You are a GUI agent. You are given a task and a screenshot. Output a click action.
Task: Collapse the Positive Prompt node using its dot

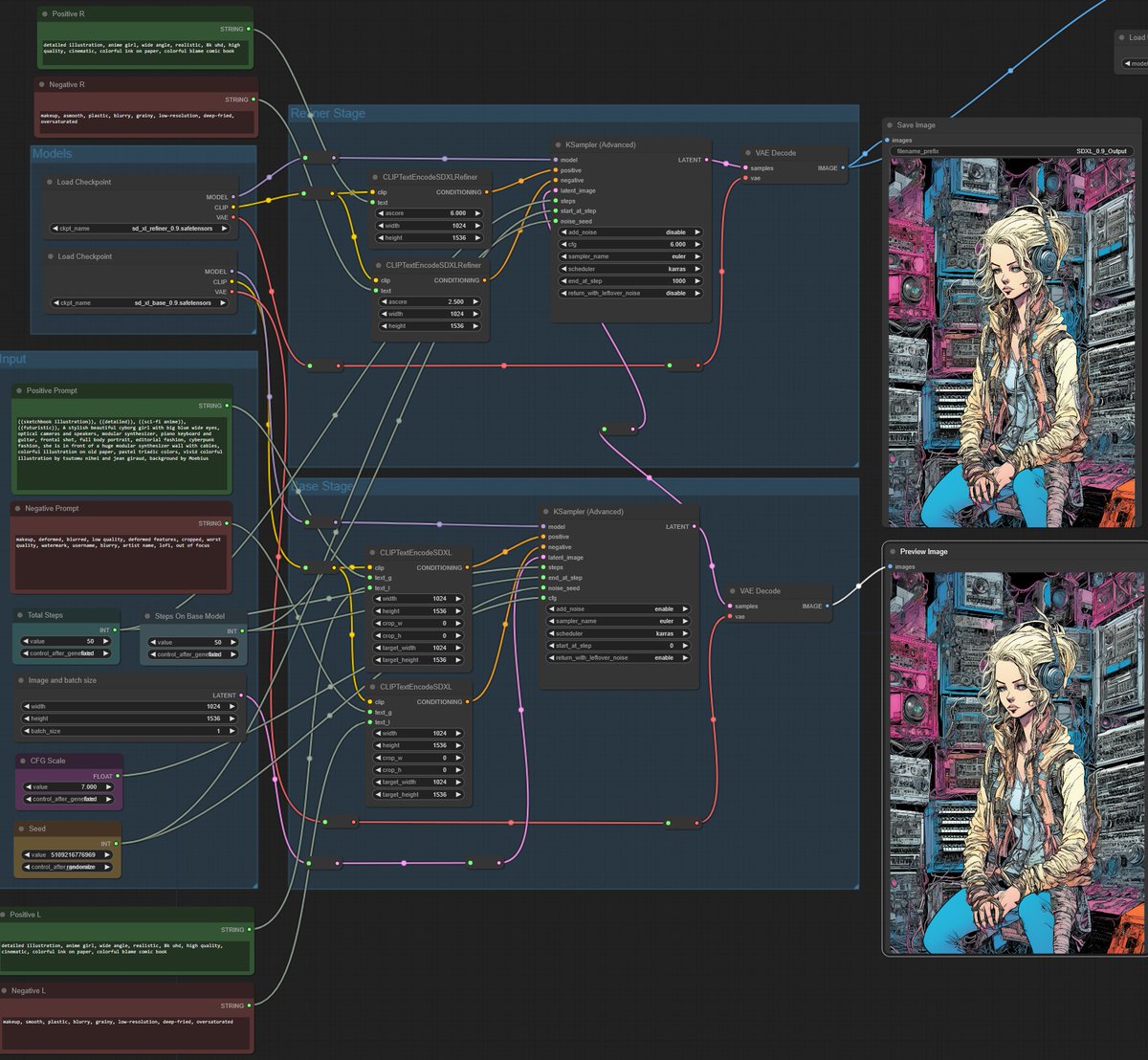pyautogui.click(x=19, y=390)
